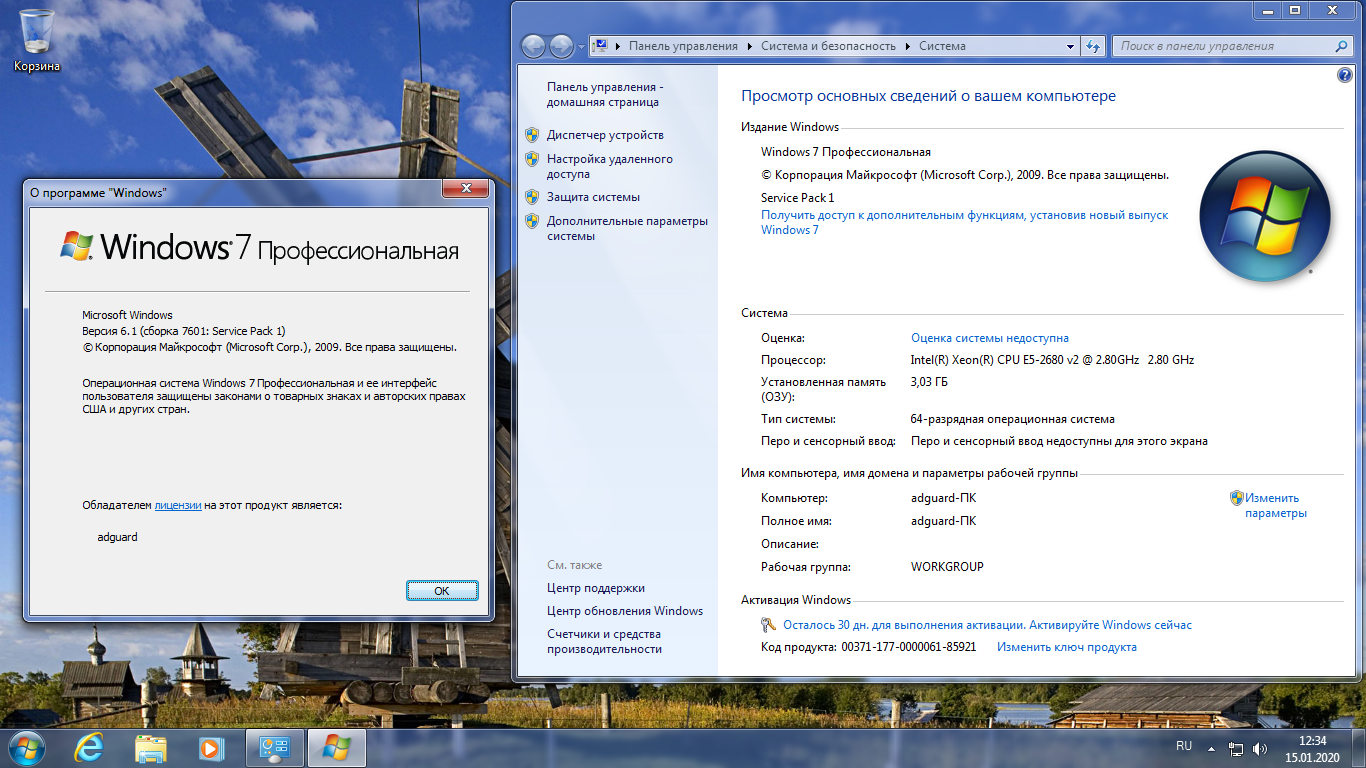Click the network tray icon
Image resolution: width=1366 pixels, height=768 pixels.
(1236, 748)
